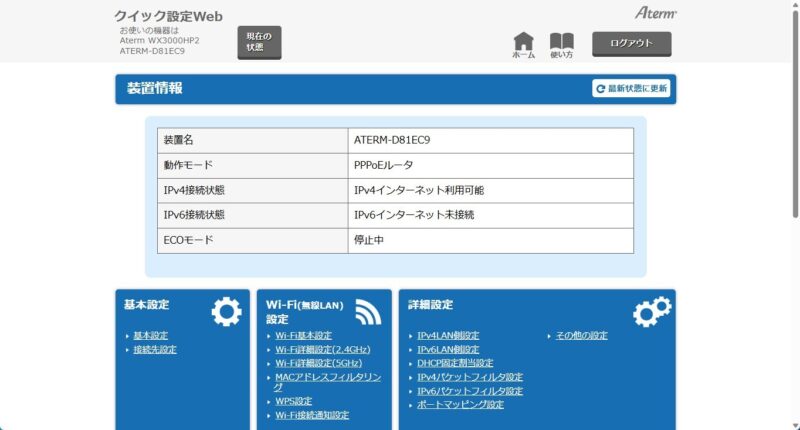Screen dimensions: 800x430
Task: Open Wi-Fi詳細設定(2.4GHz) link
Action: coord(322,350)
